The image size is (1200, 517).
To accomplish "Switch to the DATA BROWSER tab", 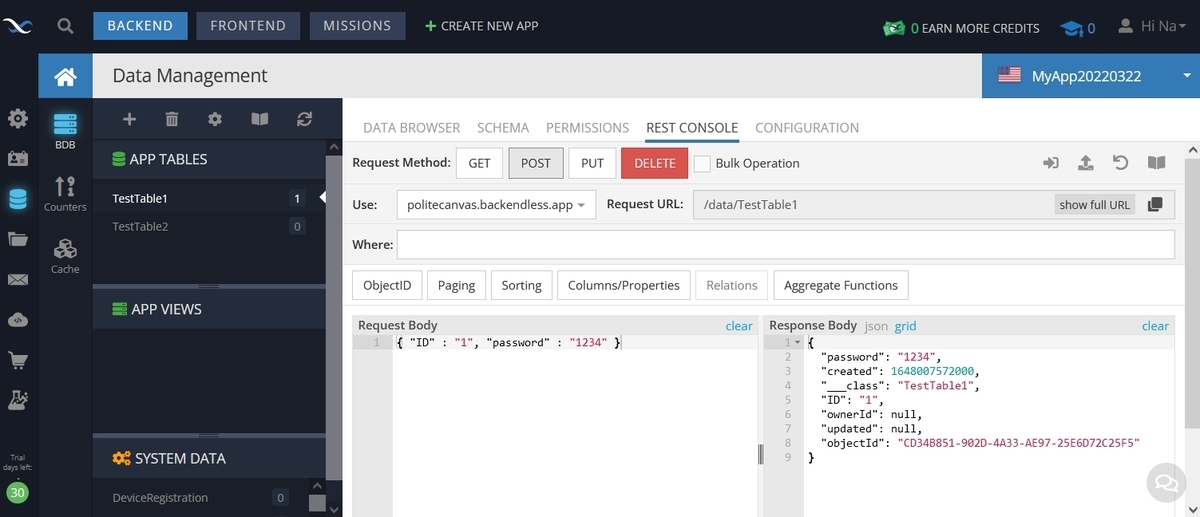I will [411, 128].
